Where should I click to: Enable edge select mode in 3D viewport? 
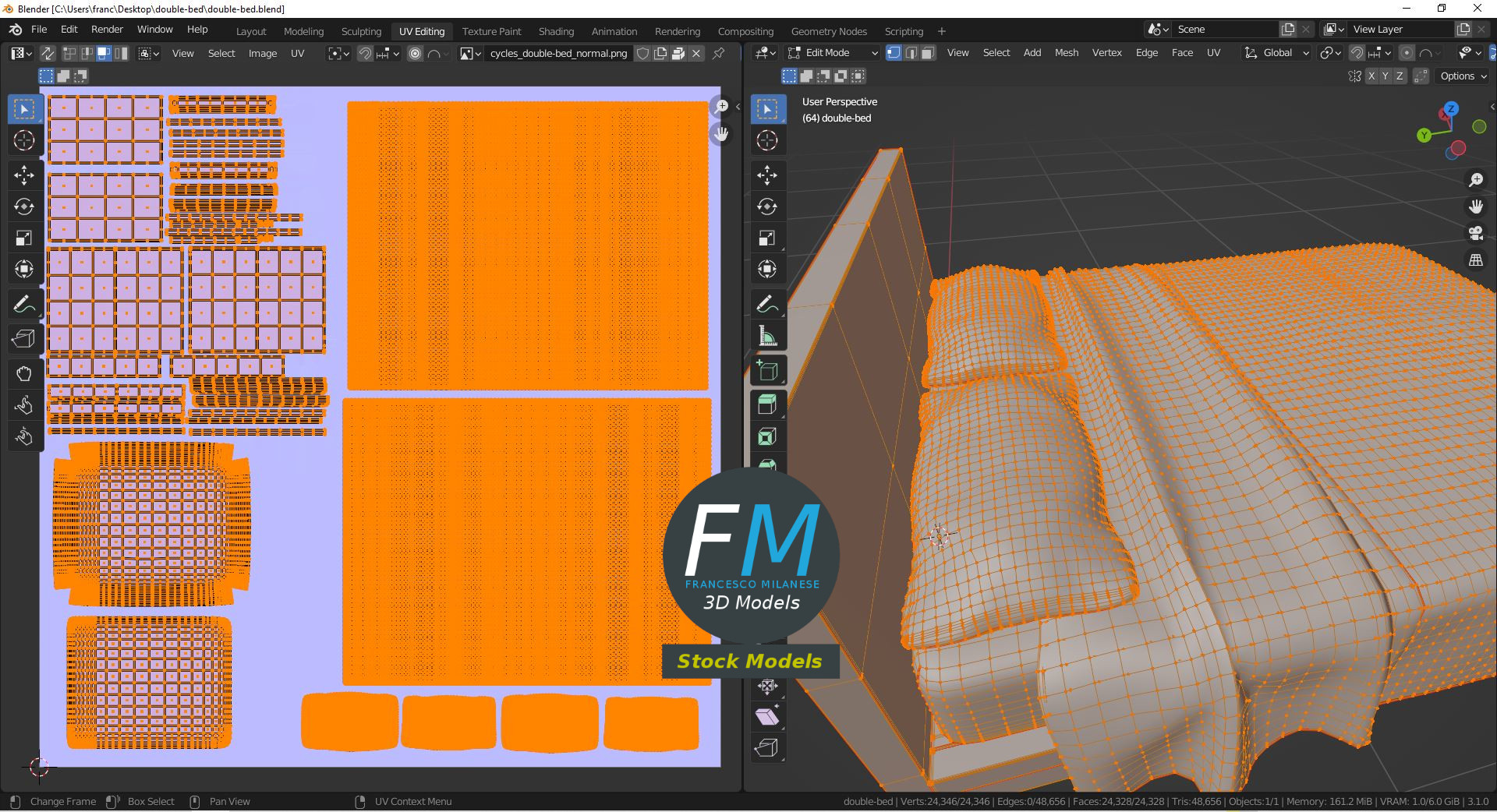coord(911,53)
